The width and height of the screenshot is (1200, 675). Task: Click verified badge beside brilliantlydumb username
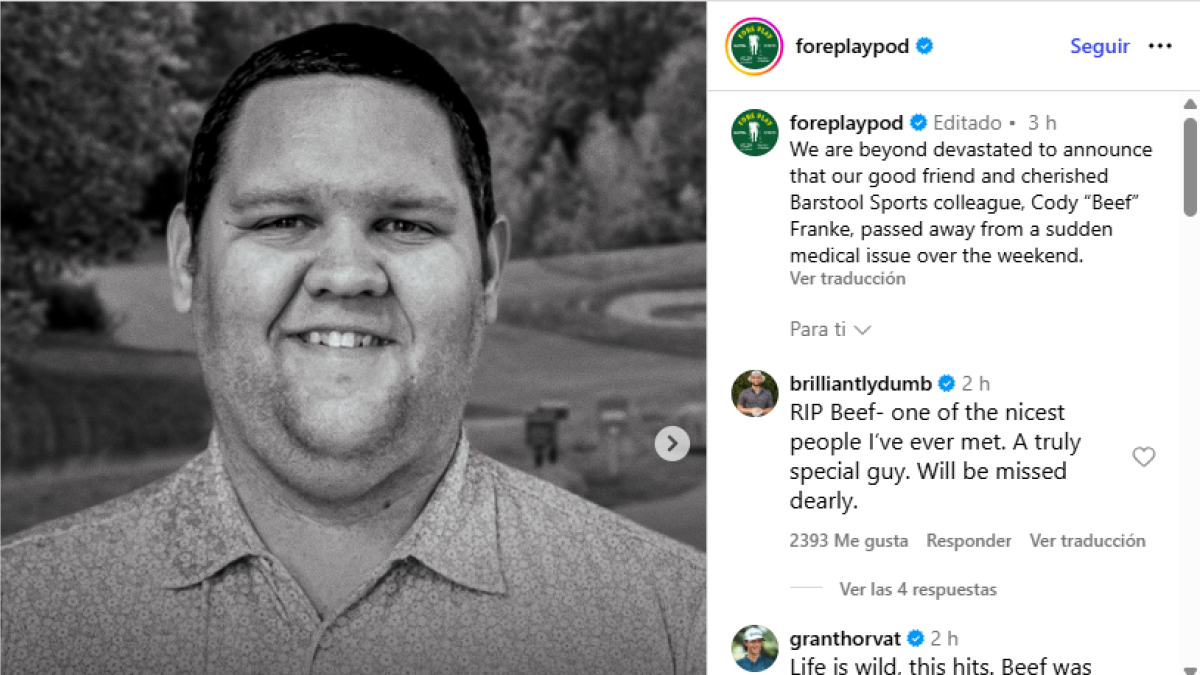pos(946,384)
